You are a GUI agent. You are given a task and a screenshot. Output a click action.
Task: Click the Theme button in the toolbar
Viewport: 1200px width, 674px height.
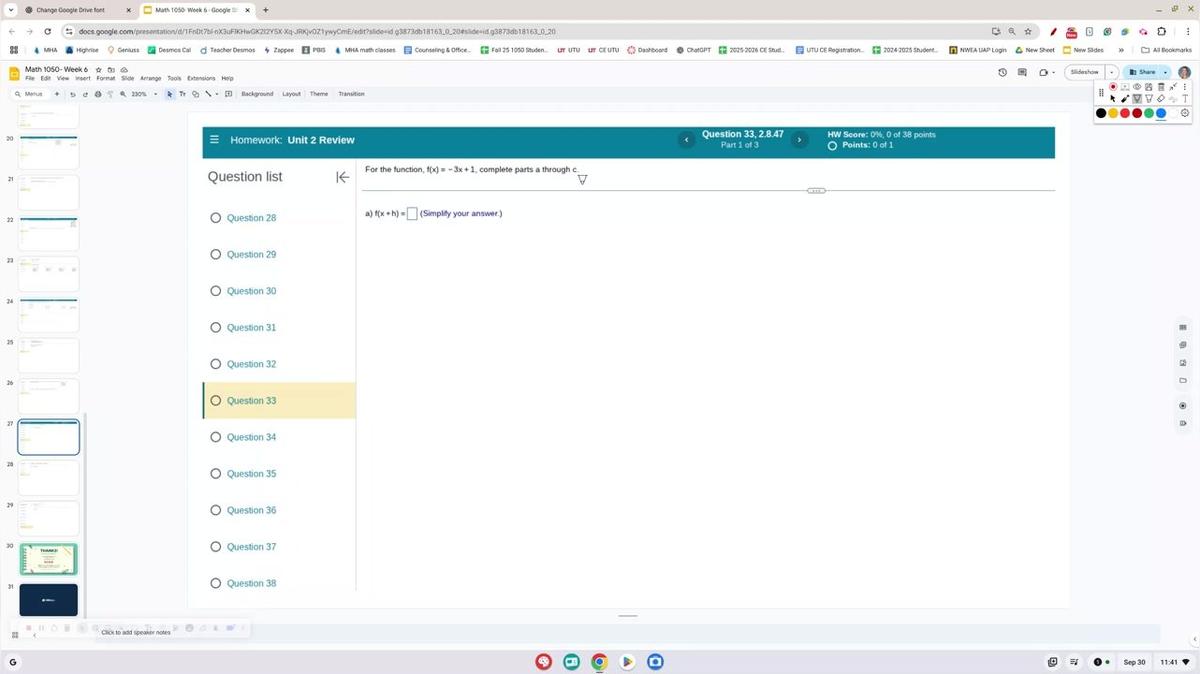pyautogui.click(x=318, y=93)
